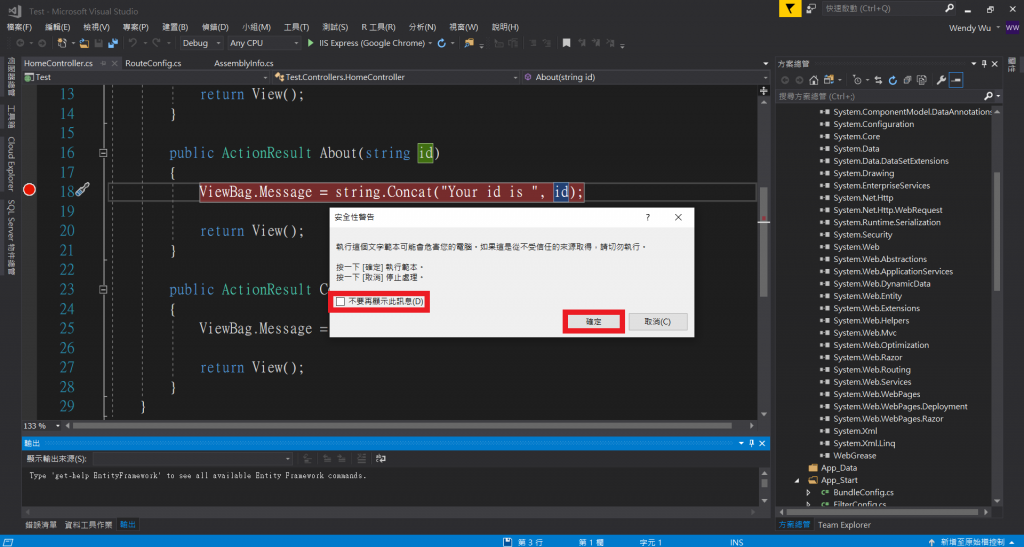Screen dimensions: 1024x547
Task: Click the pin icon on the Output panel title
Action: pyautogui.click(x=751, y=443)
